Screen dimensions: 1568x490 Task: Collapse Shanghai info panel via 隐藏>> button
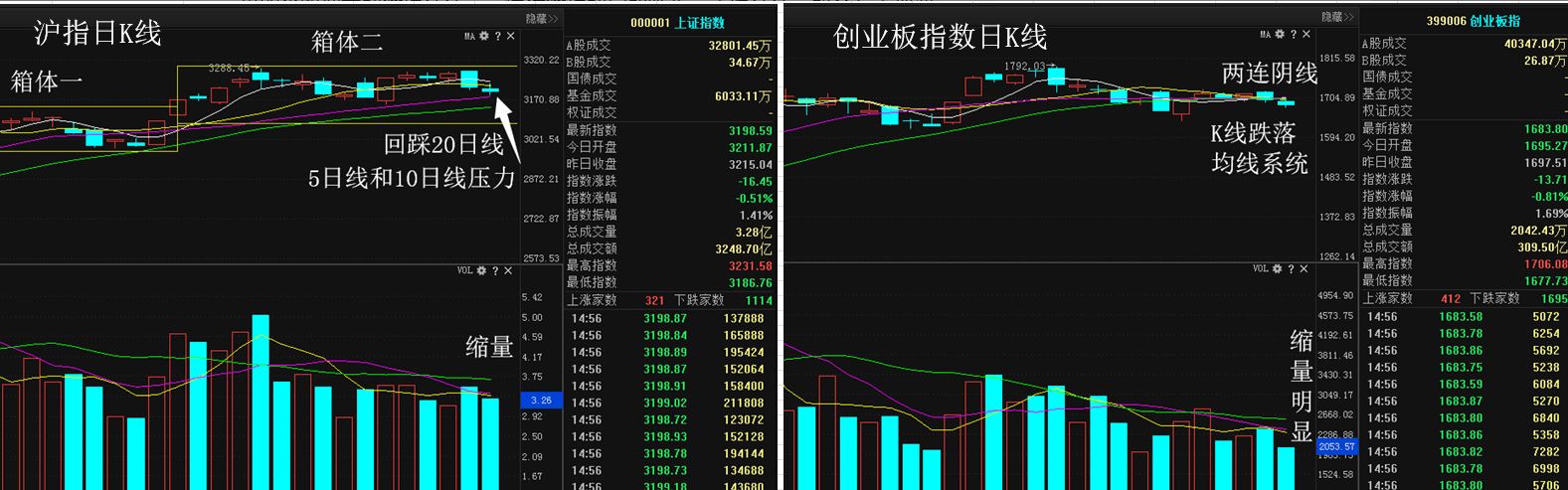pyautogui.click(x=542, y=19)
